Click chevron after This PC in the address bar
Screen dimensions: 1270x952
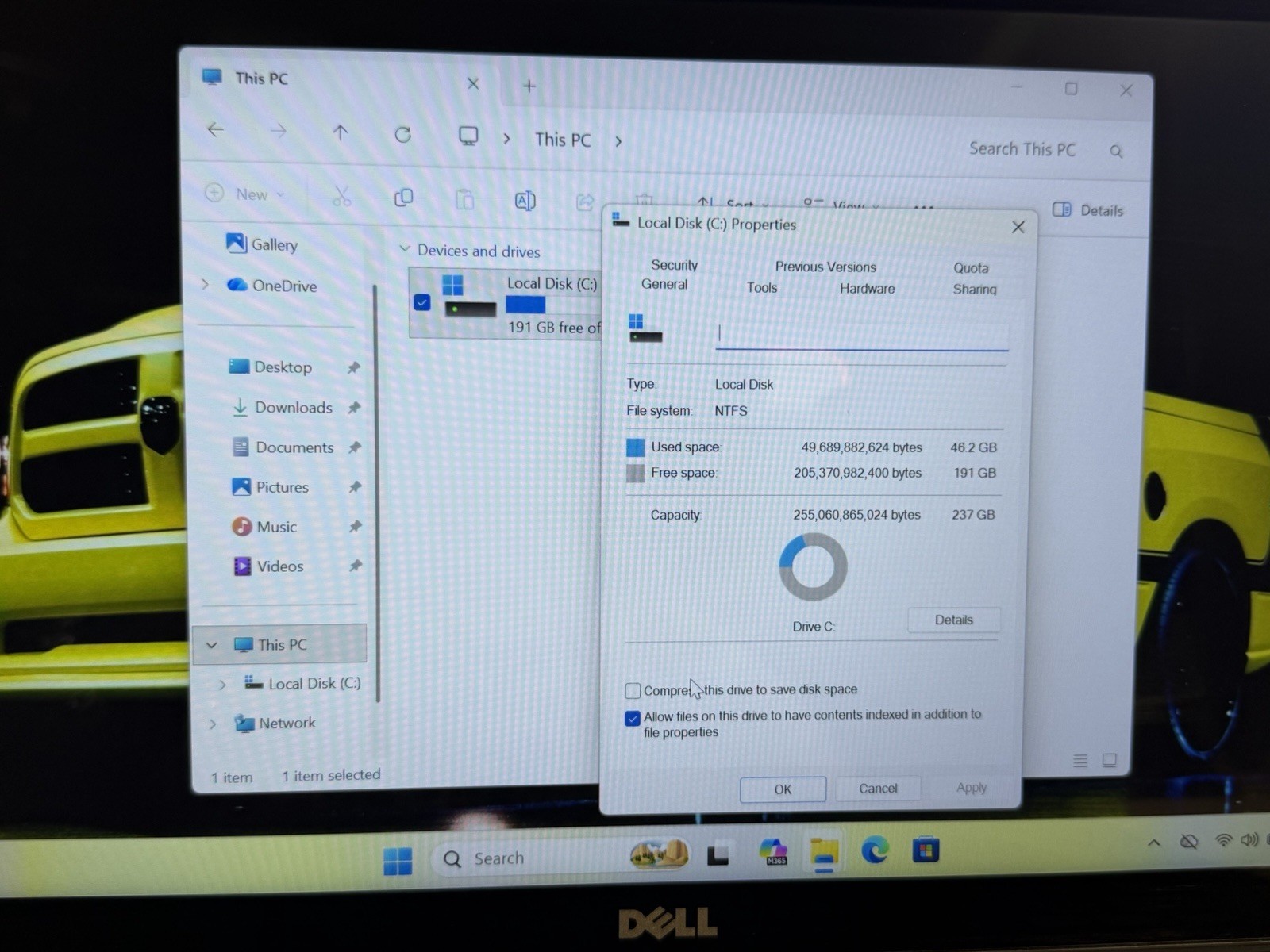pos(618,142)
